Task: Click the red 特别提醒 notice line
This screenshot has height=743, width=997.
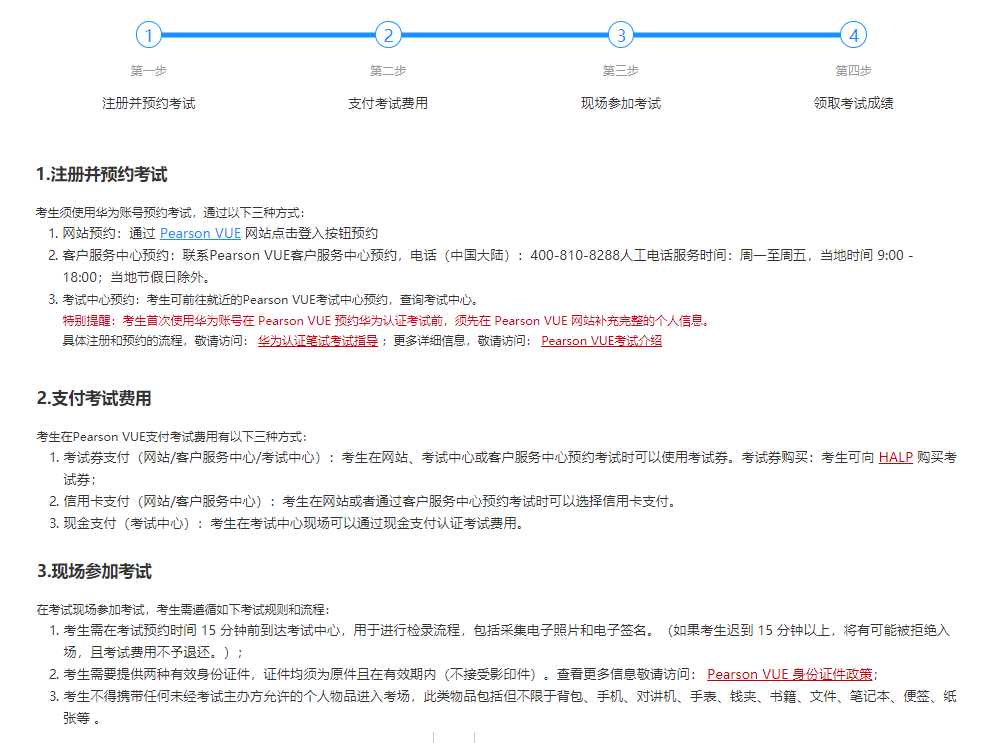Action: 386,320
